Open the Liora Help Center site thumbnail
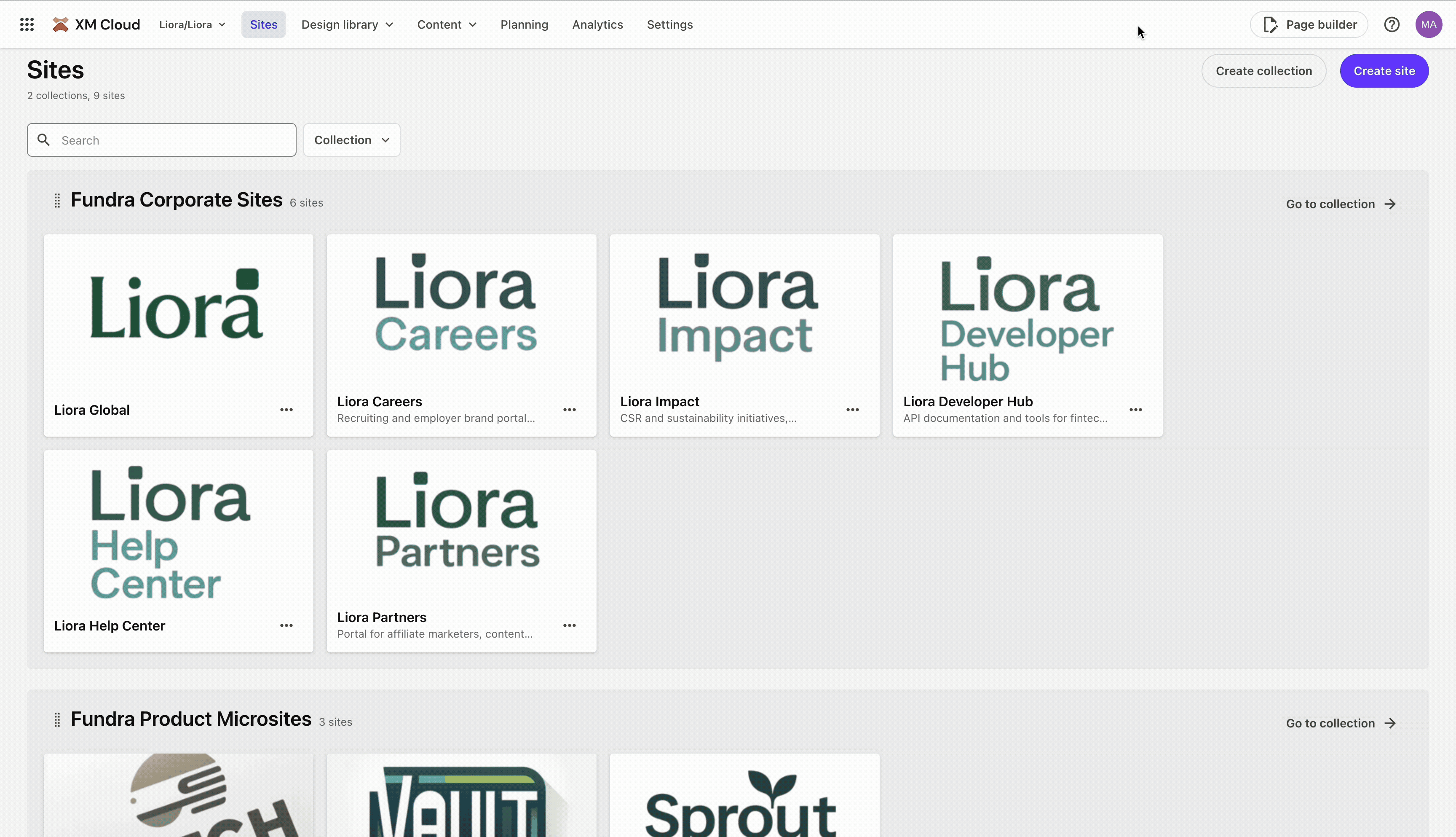The width and height of the screenshot is (1456, 837). tap(178, 526)
